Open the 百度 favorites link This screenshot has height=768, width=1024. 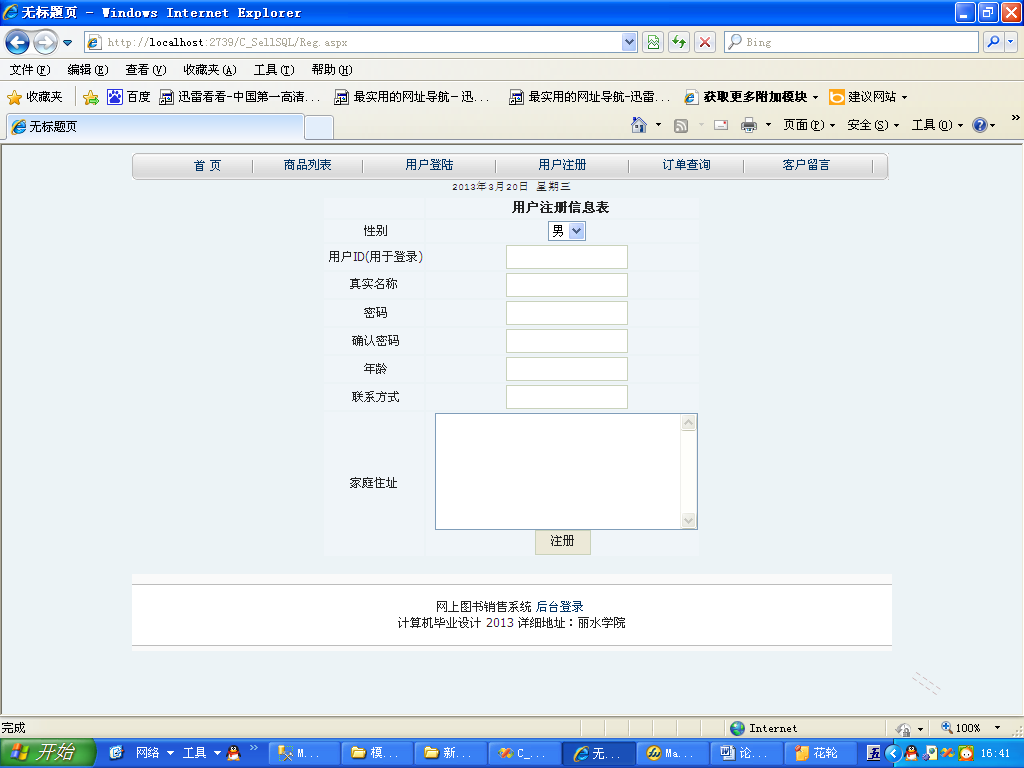[129, 97]
